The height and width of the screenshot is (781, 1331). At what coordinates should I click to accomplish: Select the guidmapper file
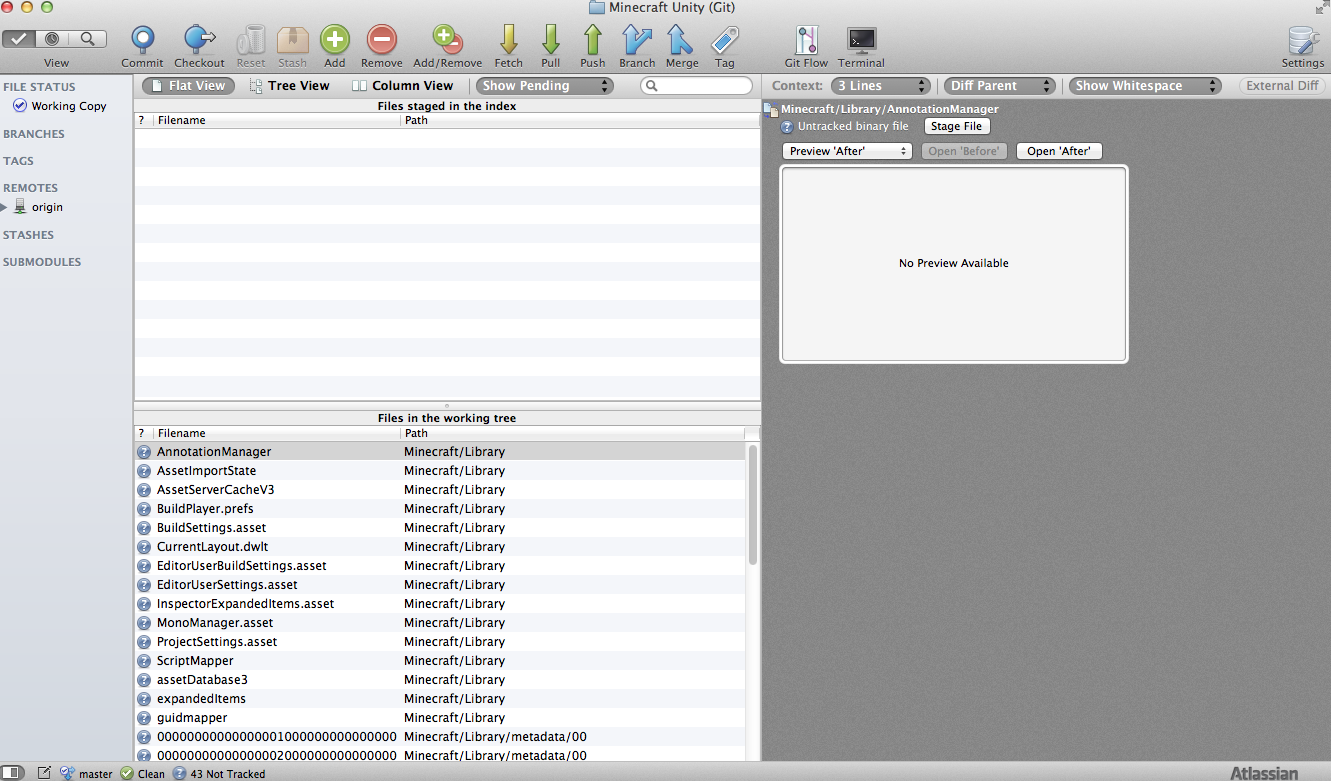[440, 718]
